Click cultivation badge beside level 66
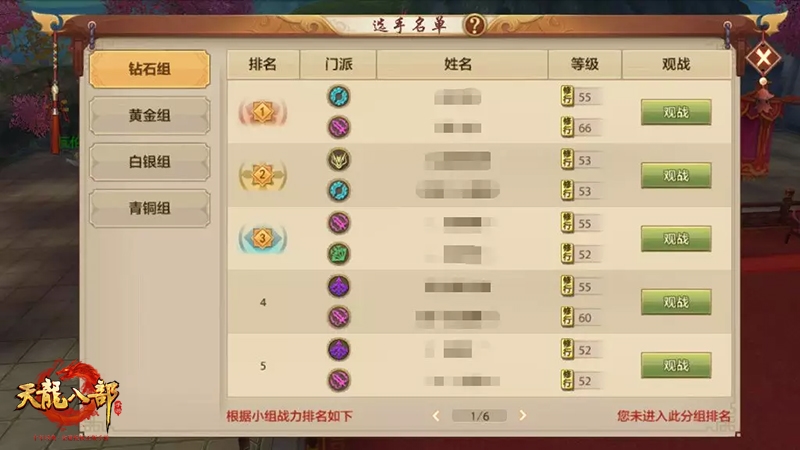 [567, 127]
